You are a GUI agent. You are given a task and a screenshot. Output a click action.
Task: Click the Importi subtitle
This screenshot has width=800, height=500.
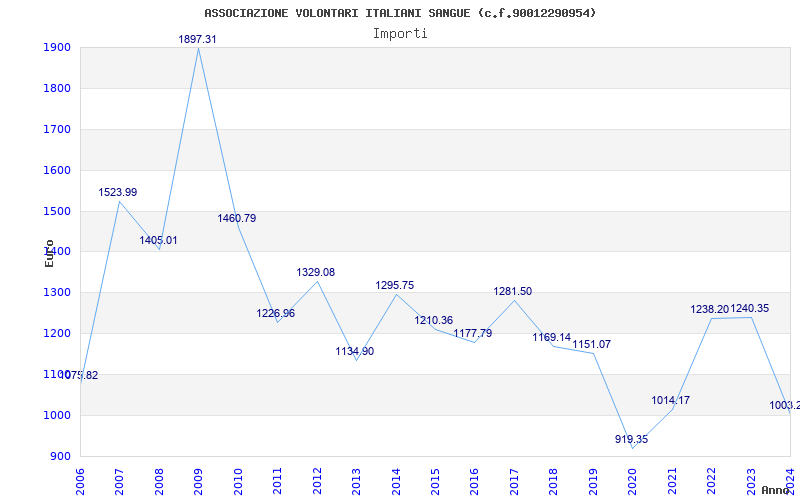click(x=400, y=34)
